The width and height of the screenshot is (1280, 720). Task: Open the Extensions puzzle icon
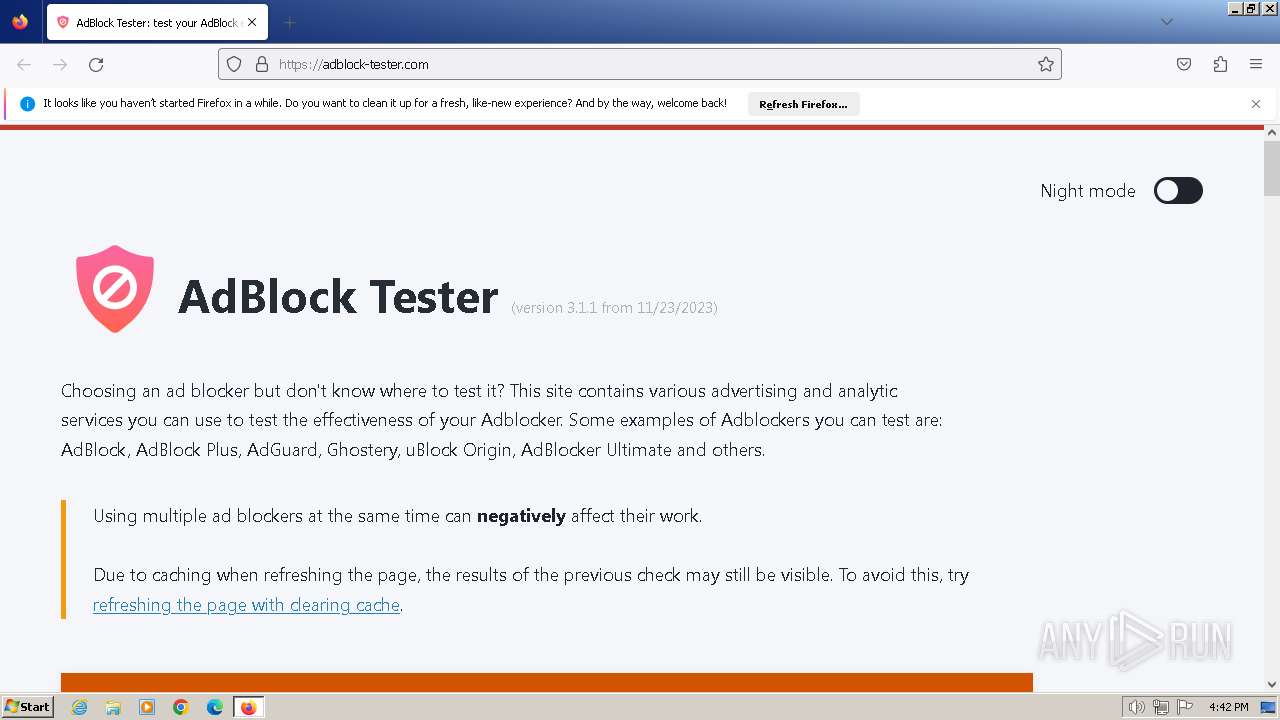(x=1220, y=64)
